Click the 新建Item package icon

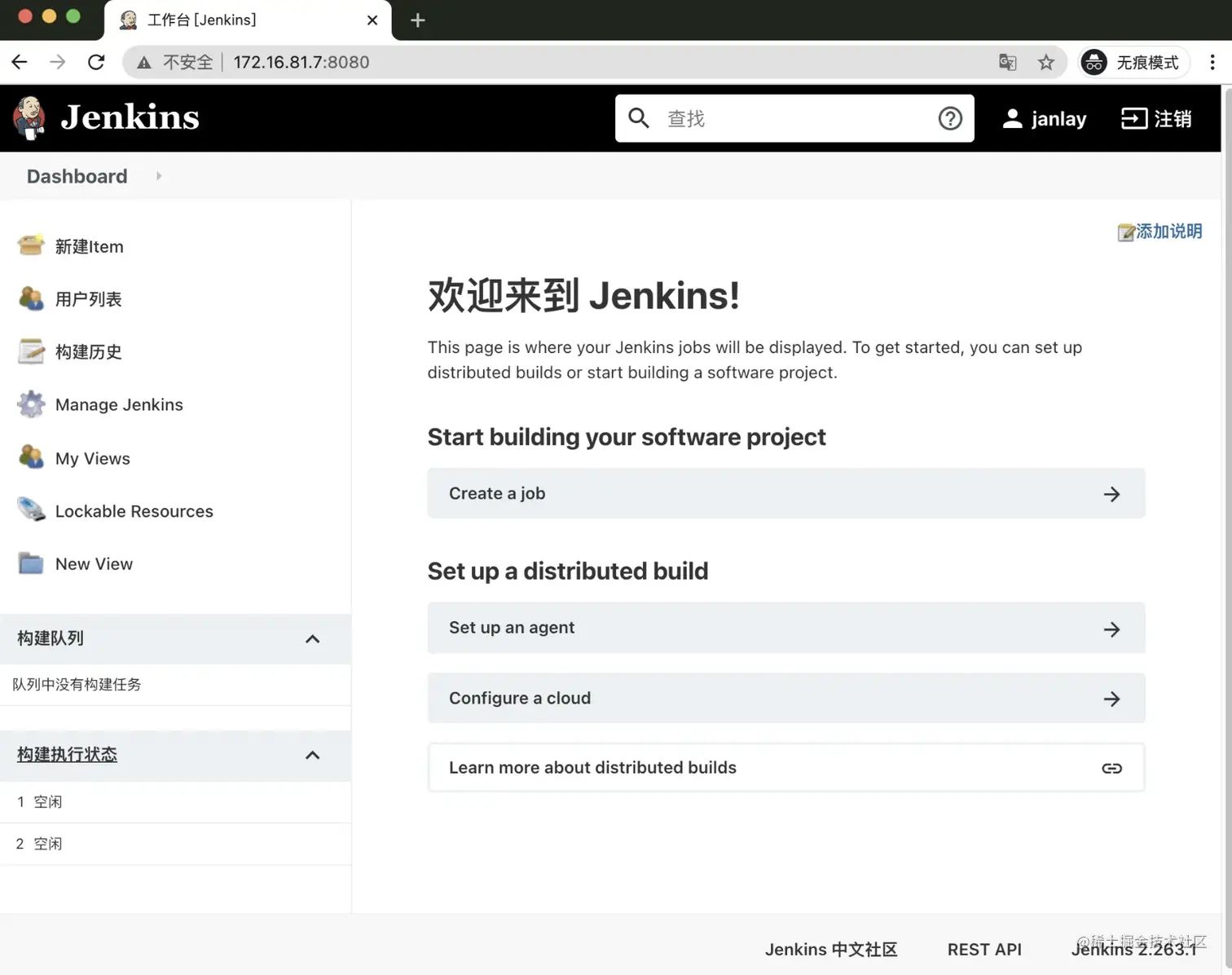[30, 245]
